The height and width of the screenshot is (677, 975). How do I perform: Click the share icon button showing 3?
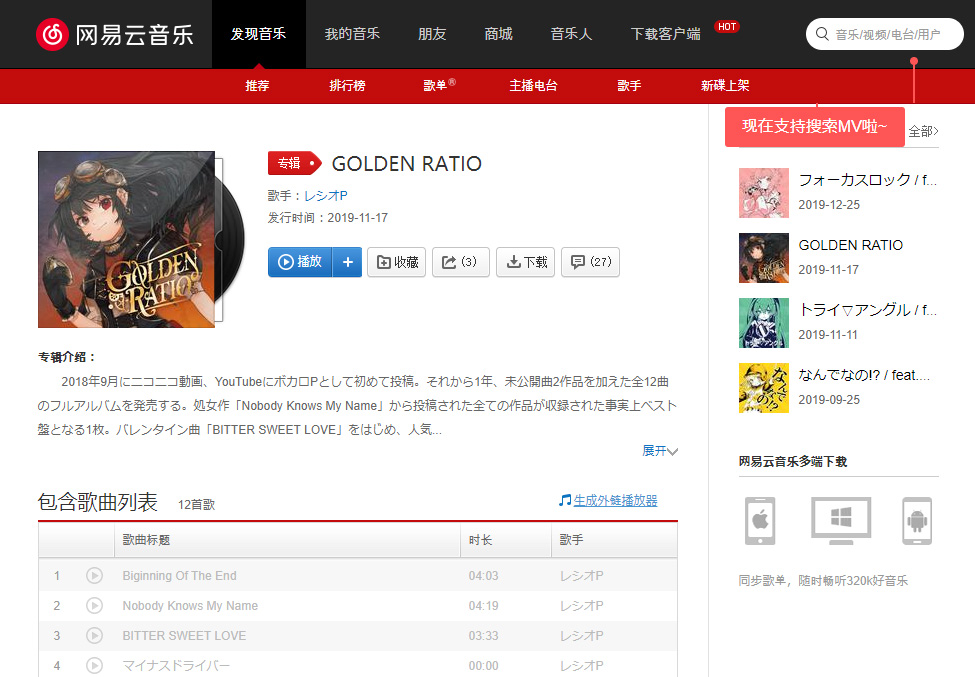tap(460, 262)
